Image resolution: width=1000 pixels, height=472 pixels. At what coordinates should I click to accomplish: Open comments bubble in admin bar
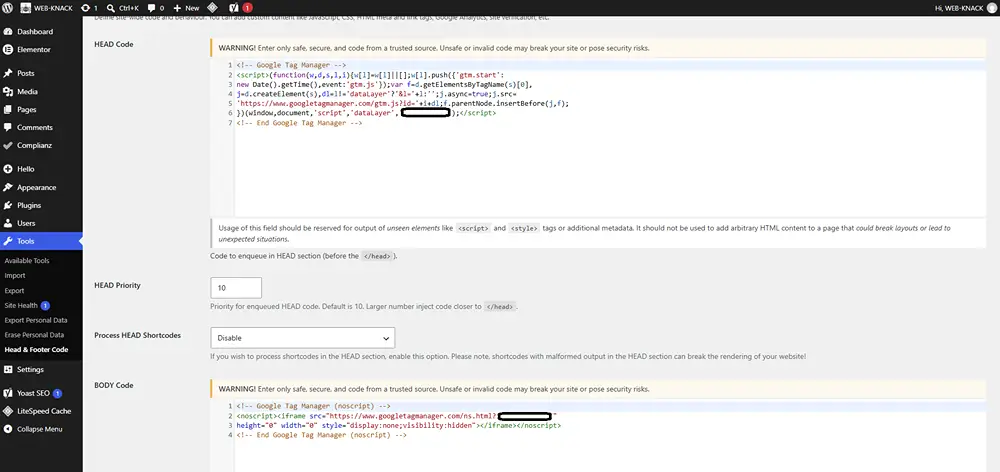pos(151,8)
